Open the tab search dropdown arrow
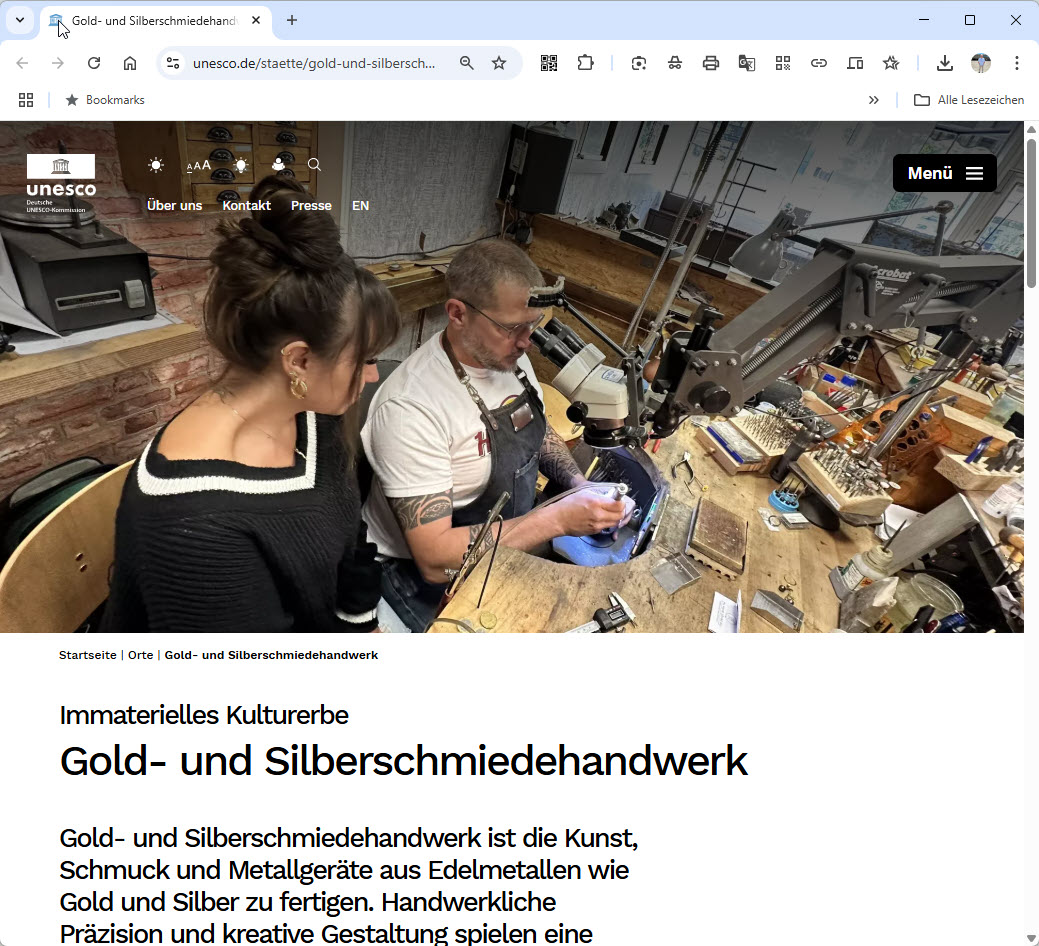Image resolution: width=1039 pixels, height=946 pixels. tap(20, 20)
